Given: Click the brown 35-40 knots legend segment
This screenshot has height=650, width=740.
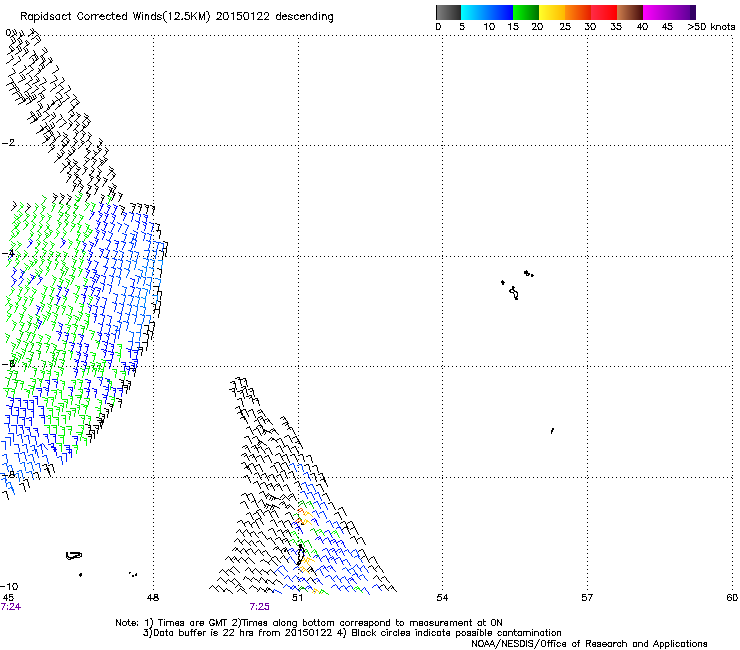Looking at the screenshot, I should [630, 12].
